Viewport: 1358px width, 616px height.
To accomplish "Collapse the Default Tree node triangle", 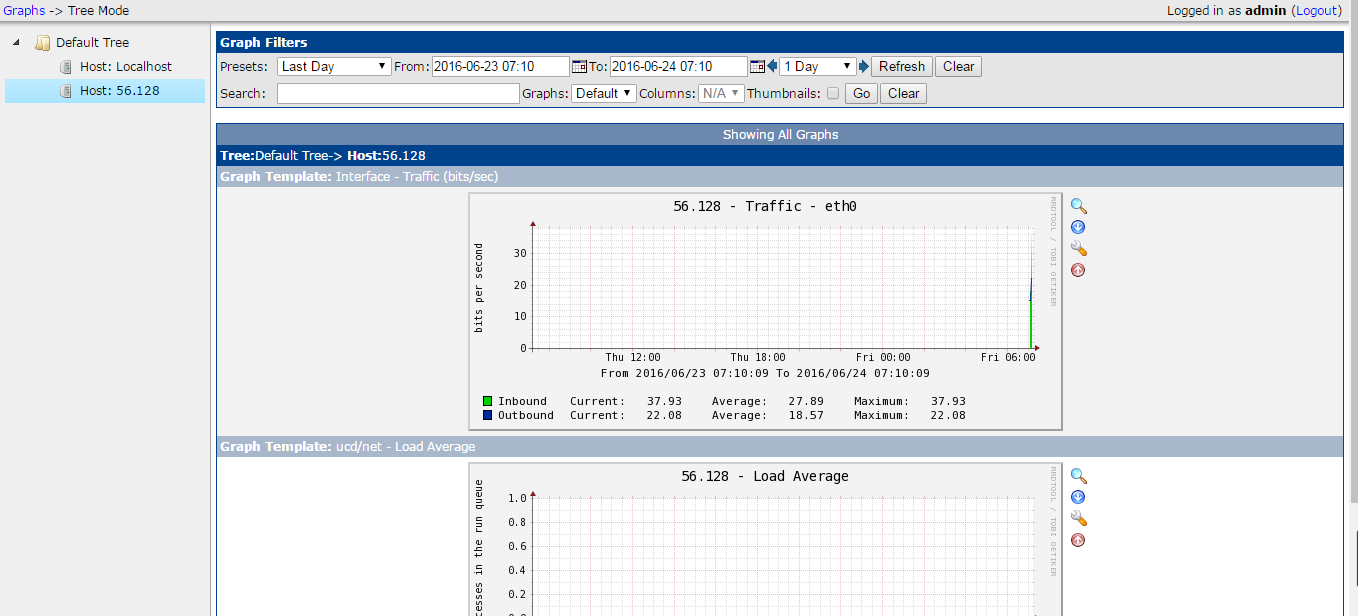I will [17, 43].
